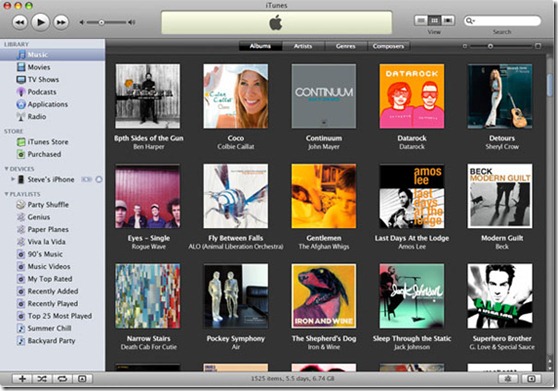
Task: Switch to the Artists tab
Action: (303, 46)
